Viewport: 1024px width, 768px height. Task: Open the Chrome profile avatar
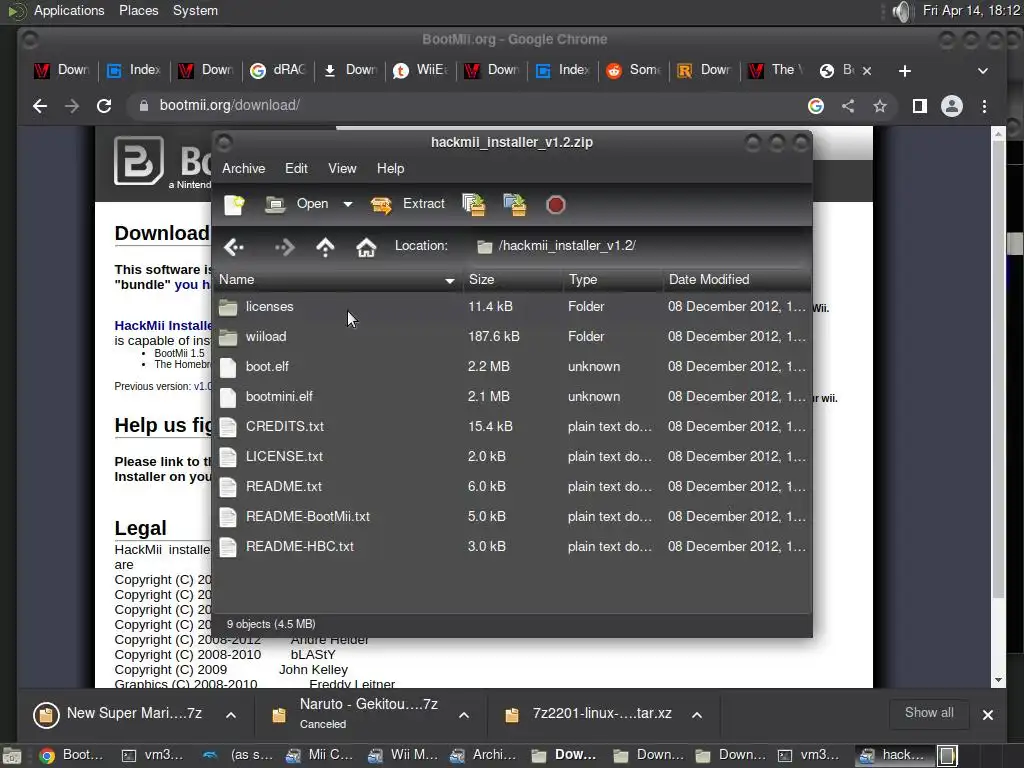click(x=952, y=106)
